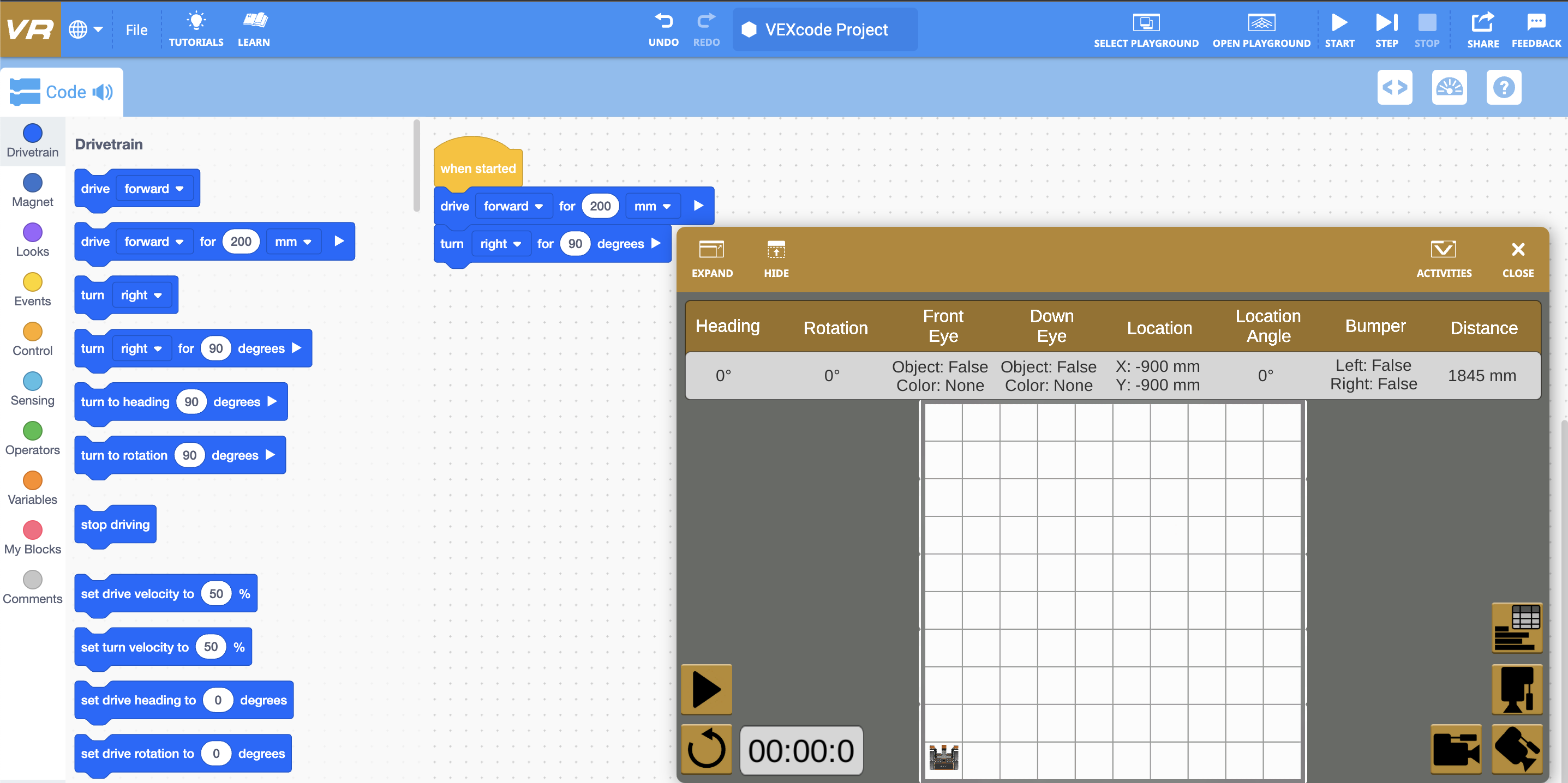Screen dimensions: 1568x783
Task: Expand the playground monitor window
Action: coord(711,258)
